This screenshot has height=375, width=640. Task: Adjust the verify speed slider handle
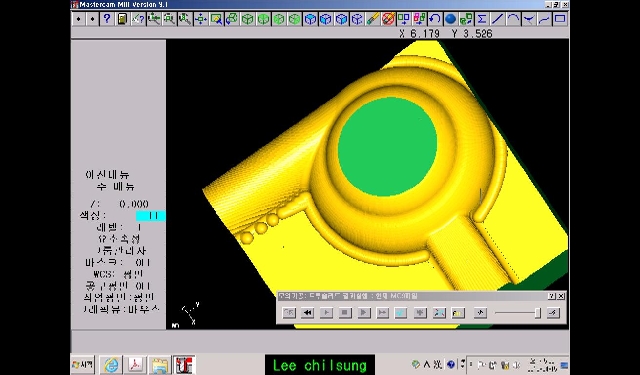(538, 313)
